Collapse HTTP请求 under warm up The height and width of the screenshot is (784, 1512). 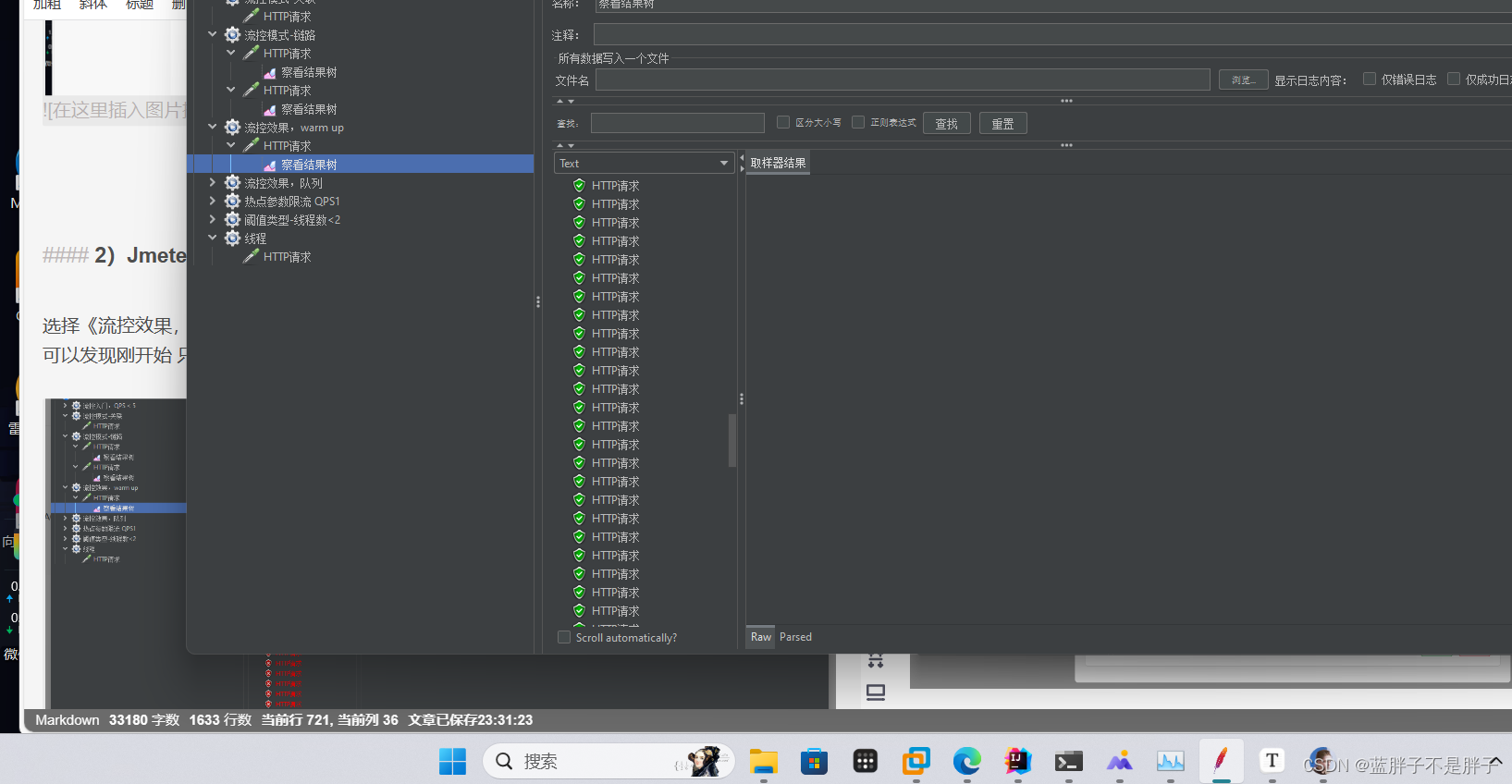231,146
